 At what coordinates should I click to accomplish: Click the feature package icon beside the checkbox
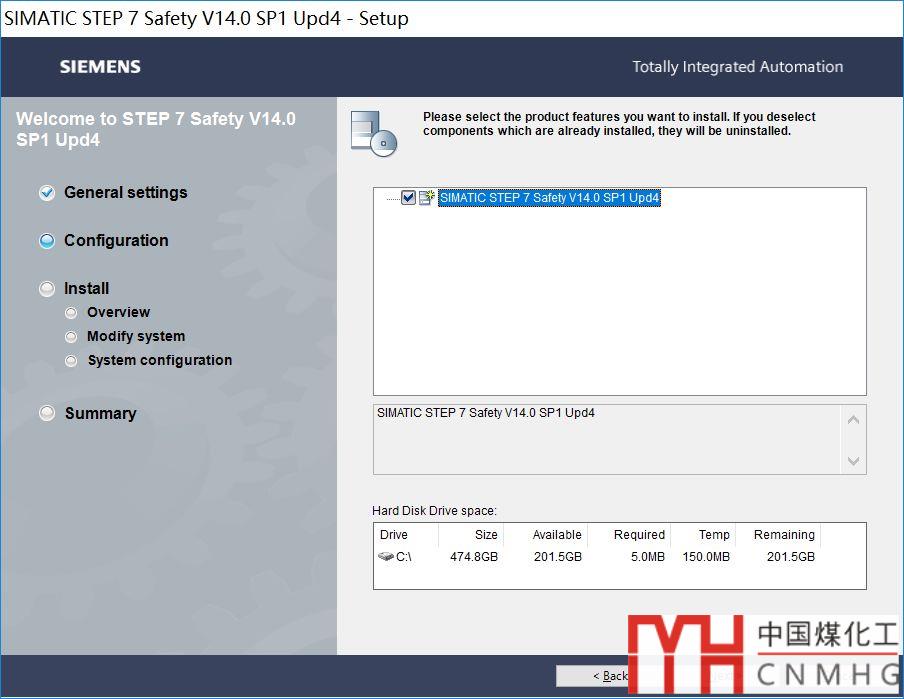427,198
